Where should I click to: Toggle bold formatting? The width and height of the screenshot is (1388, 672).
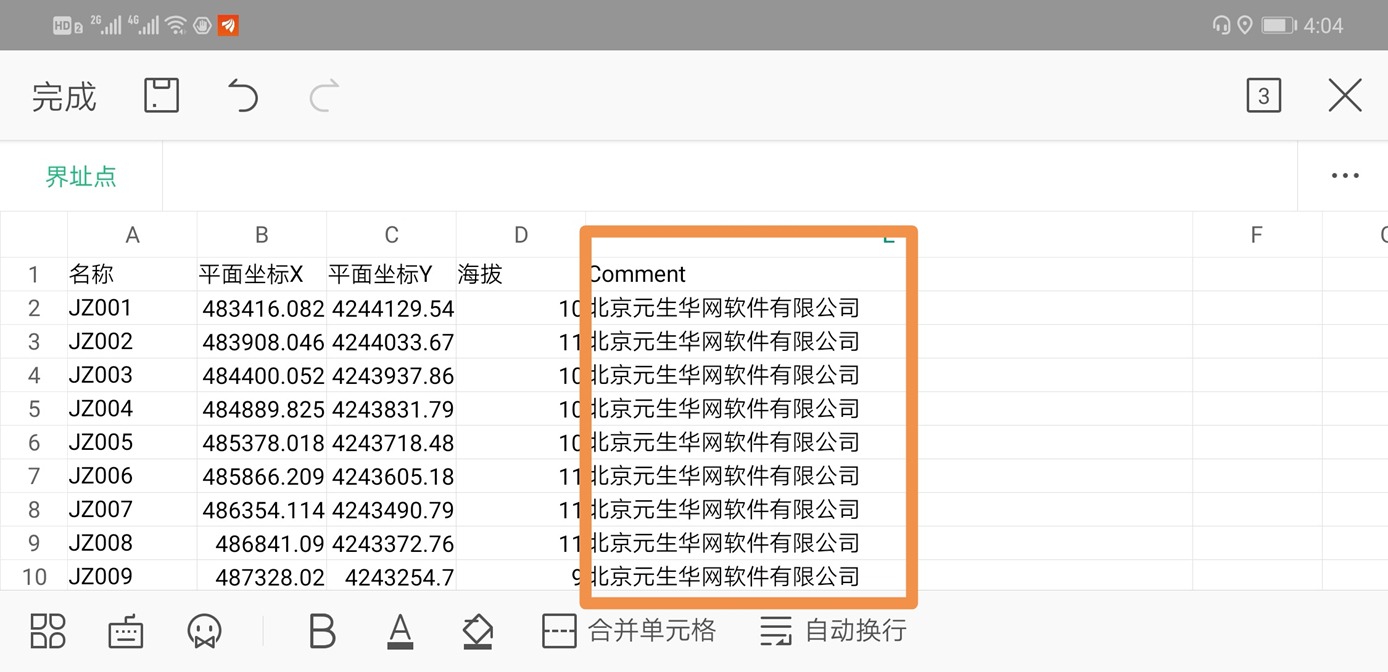tap(322, 631)
